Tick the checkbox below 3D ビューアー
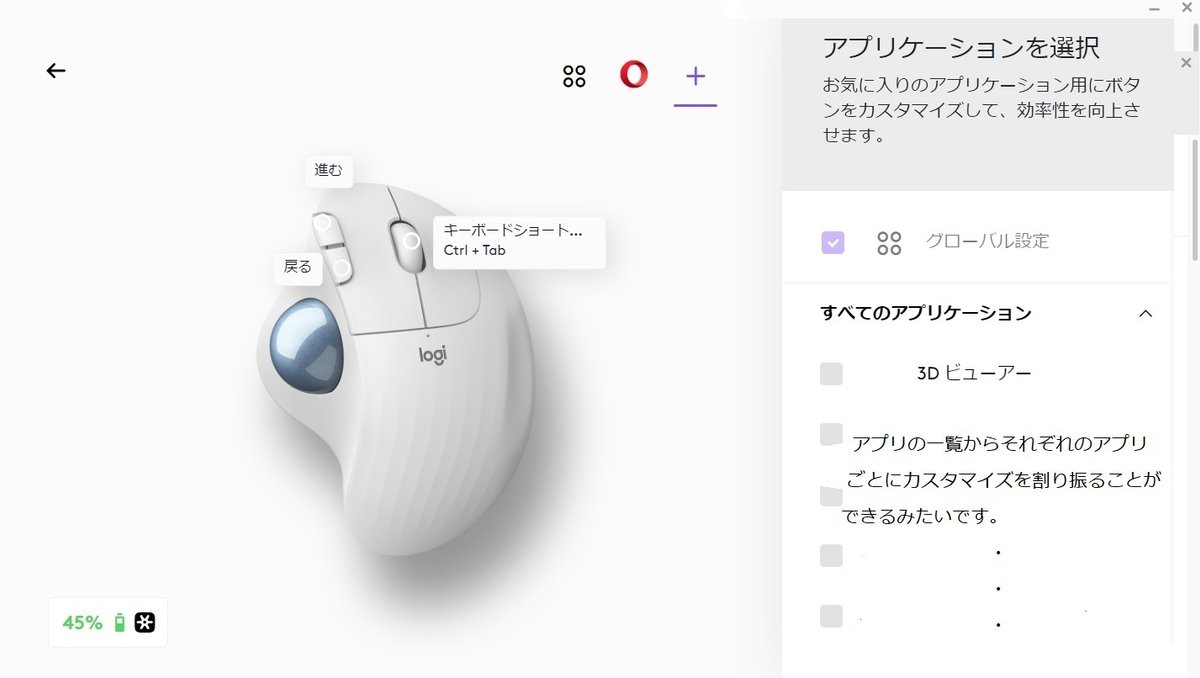This screenshot has width=1200, height=678. tap(831, 434)
